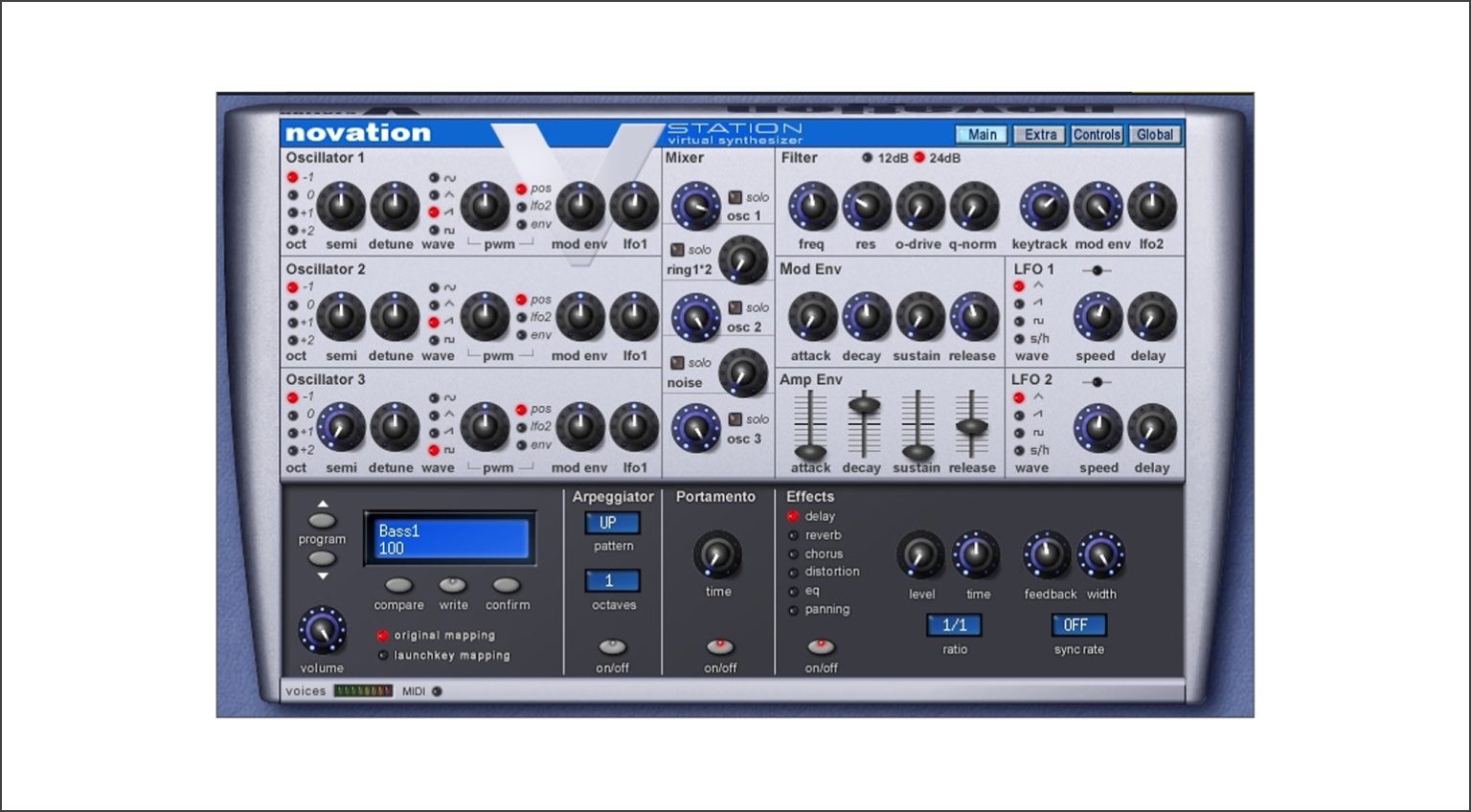
Task: Open the delay sync rate selector showing OFF
Action: (x=1078, y=625)
